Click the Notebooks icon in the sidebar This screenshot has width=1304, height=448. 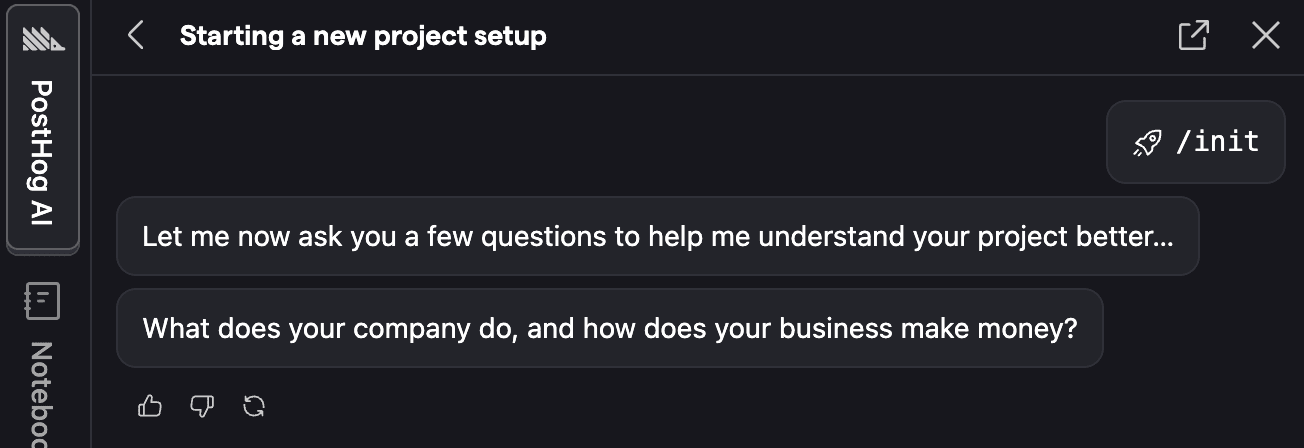coord(43,300)
